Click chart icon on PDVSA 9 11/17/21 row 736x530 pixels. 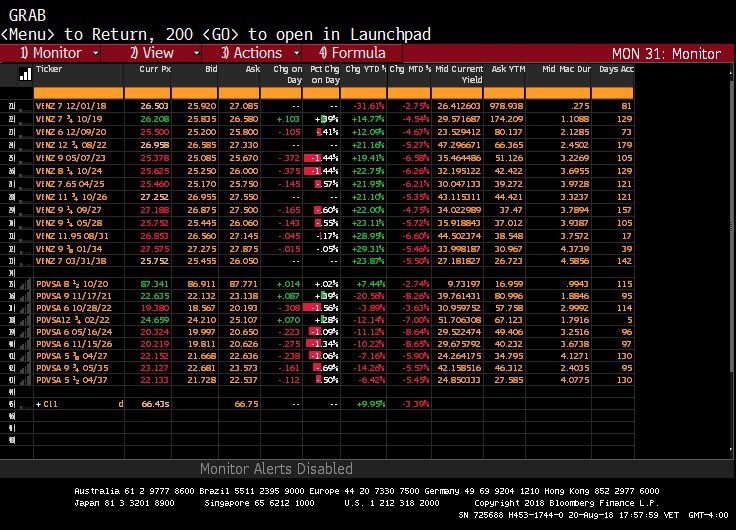[x=25, y=296]
